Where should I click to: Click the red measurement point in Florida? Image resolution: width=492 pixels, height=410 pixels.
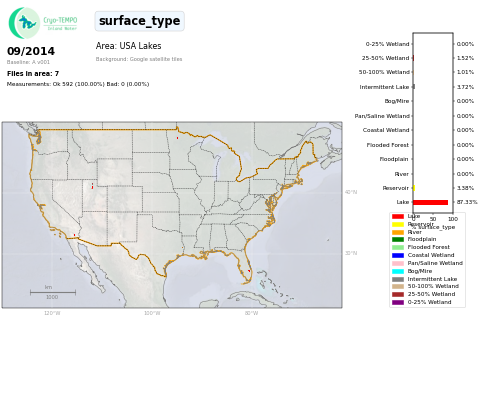click(249, 271)
